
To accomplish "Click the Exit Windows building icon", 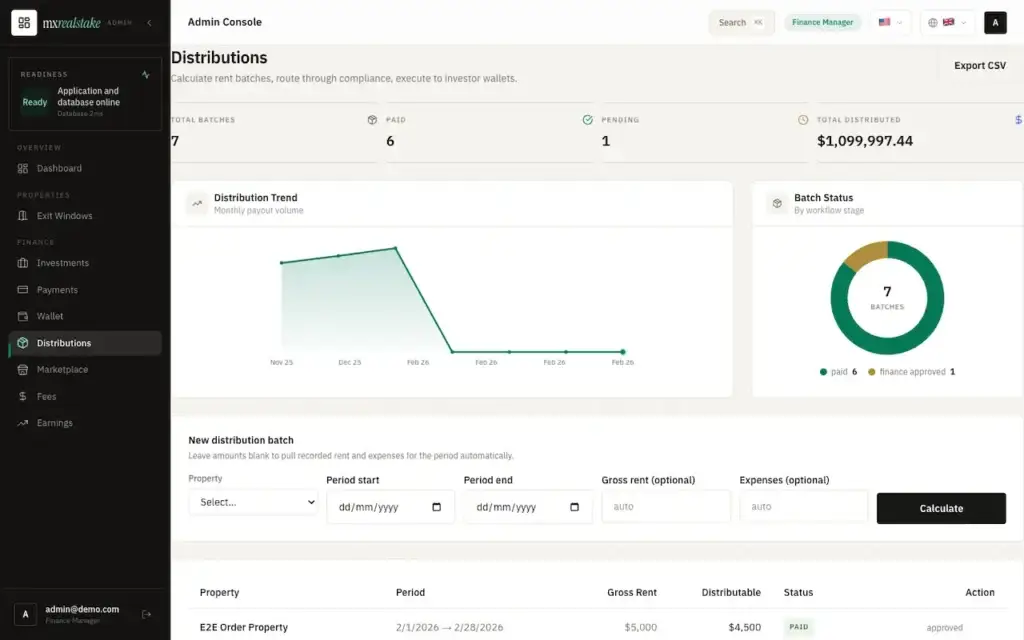I will click(x=23, y=216).
